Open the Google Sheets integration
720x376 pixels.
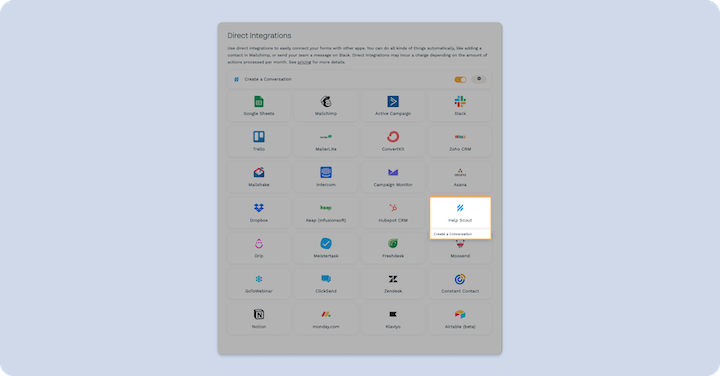[259, 106]
